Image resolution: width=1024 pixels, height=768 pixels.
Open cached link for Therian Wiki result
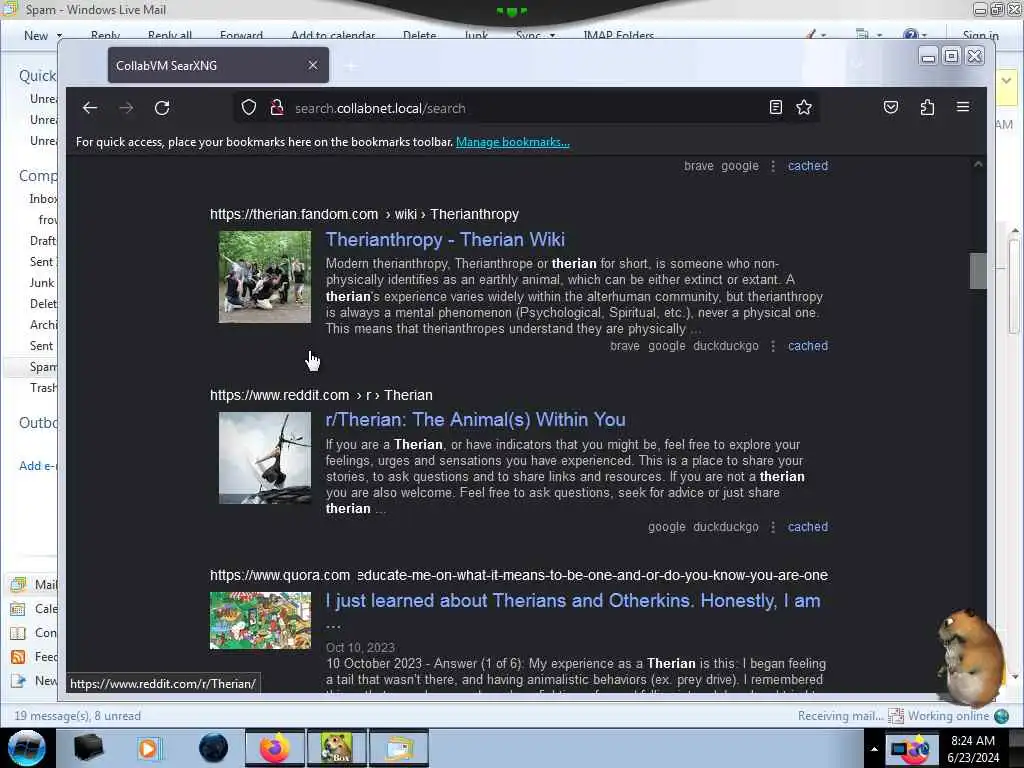pos(808,346)
